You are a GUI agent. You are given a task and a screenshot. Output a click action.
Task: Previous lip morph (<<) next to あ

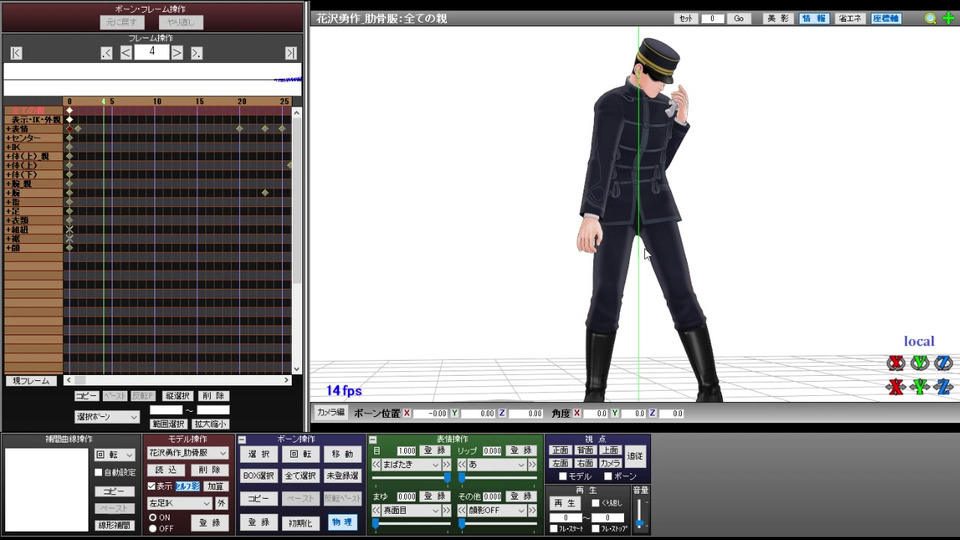tap(462, 465)
